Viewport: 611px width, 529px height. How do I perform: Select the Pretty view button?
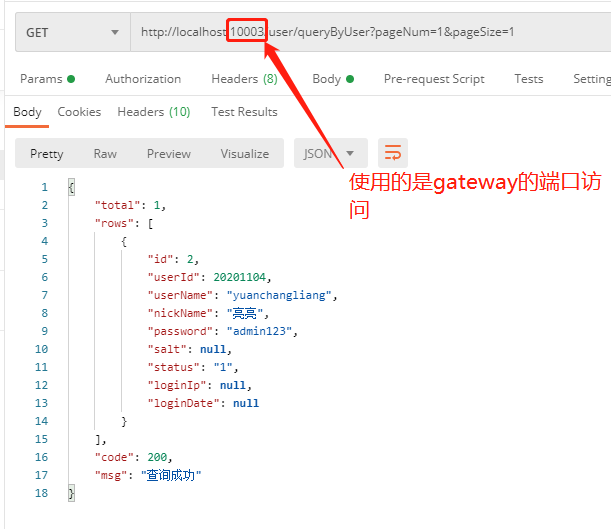pyautogui.click(x=47, y=154)
